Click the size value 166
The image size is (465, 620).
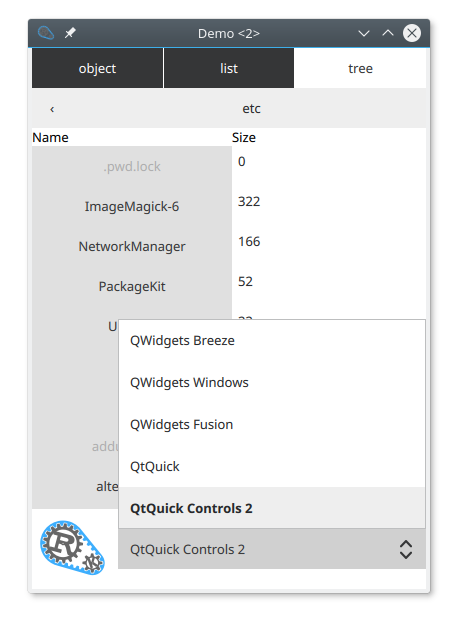[x=249, y=241]
